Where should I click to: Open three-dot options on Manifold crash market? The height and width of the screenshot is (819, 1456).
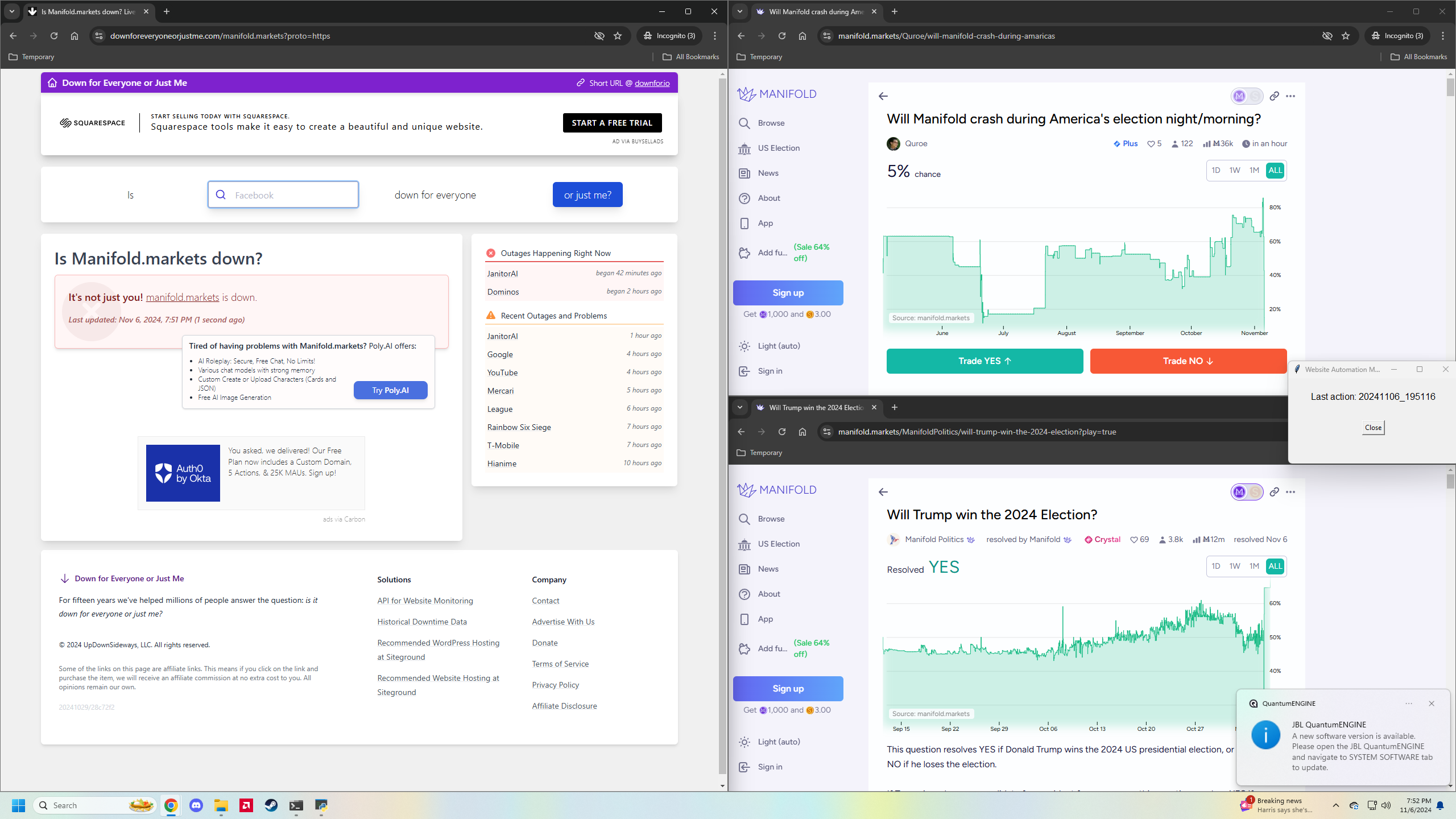pos(1290,96)
